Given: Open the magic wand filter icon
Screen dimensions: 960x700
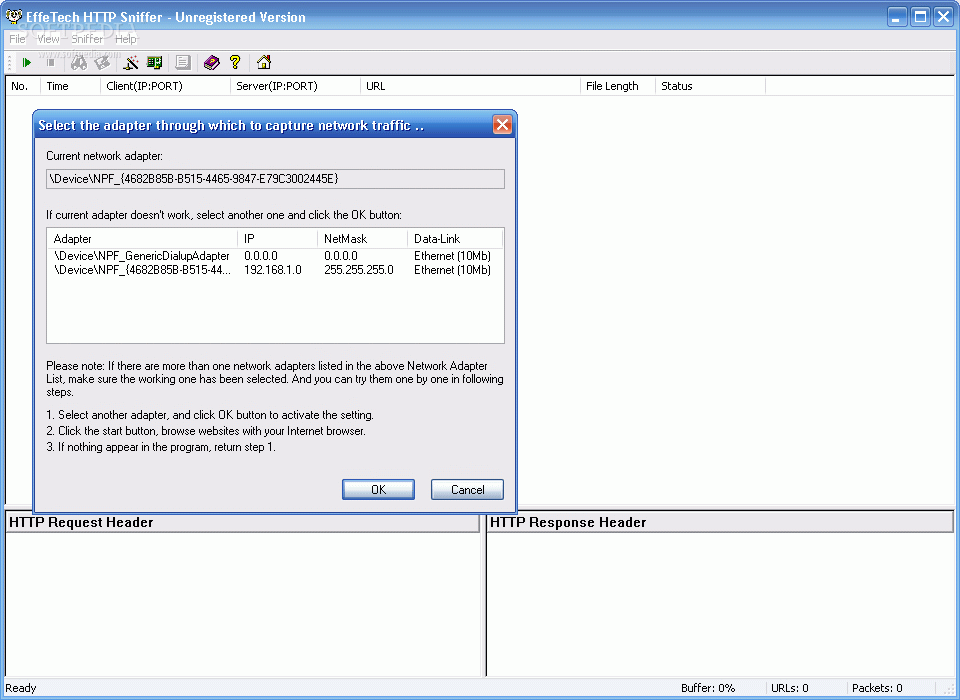Looking at the screenshot, I should [131, 62].
